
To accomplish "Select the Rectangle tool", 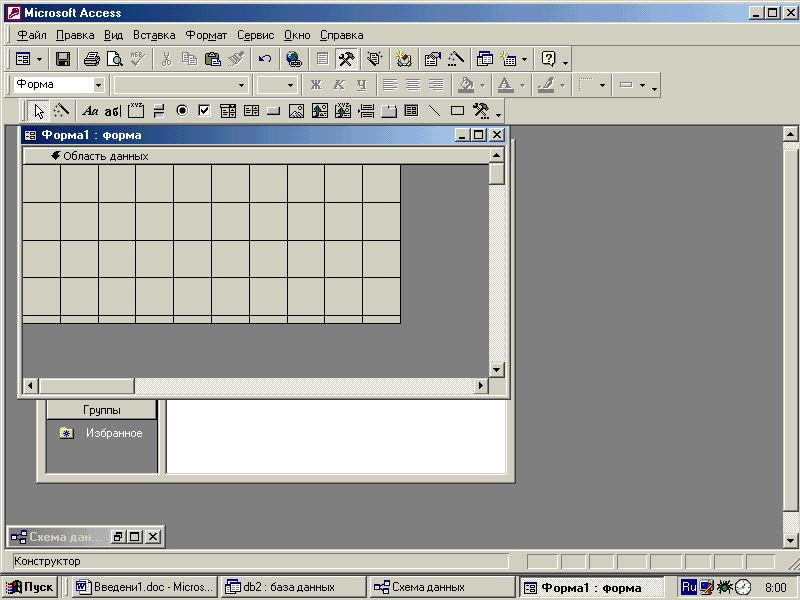I will point(458,111).
